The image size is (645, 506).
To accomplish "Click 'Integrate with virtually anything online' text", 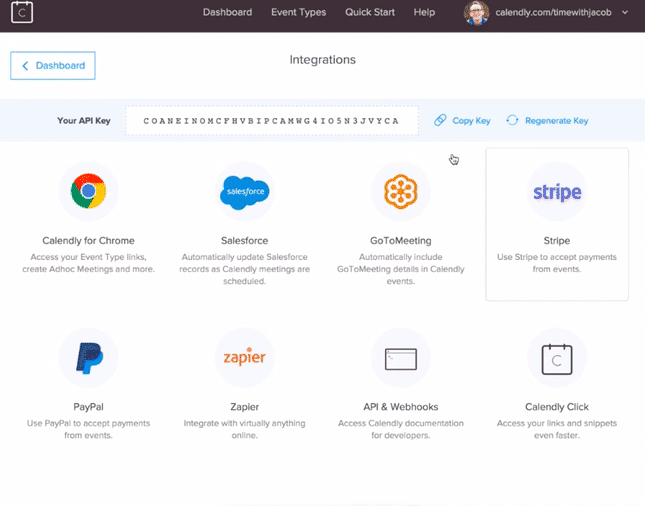I will [245, 429].
